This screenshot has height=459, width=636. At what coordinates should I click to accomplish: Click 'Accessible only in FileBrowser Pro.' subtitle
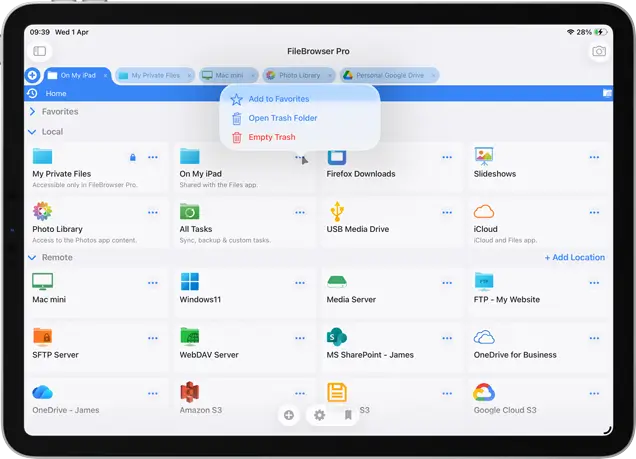[x=85, y=185]
